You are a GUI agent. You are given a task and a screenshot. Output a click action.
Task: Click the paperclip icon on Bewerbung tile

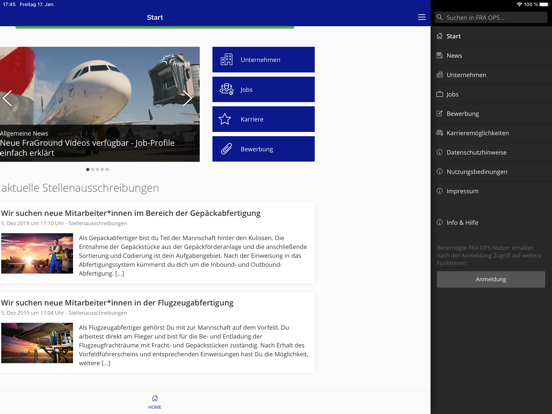pyautogui.click(x=226, y=149)
